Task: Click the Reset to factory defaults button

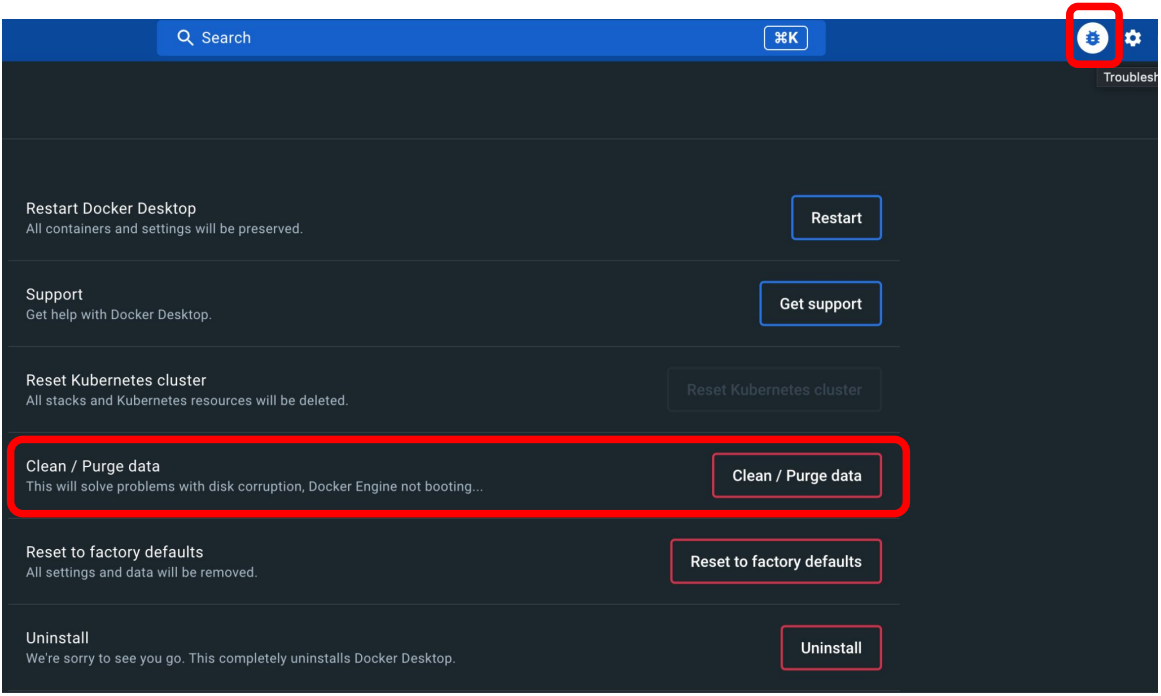Action: 776,561
